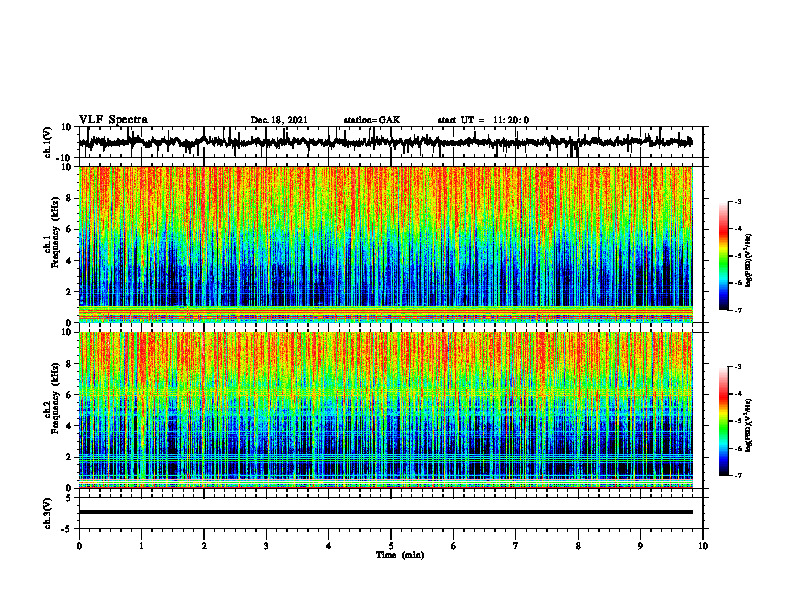Click the "-7" label on the ch.2 colorbar
This screenshot has width=792, height=612.
click(x=738, y=476)
